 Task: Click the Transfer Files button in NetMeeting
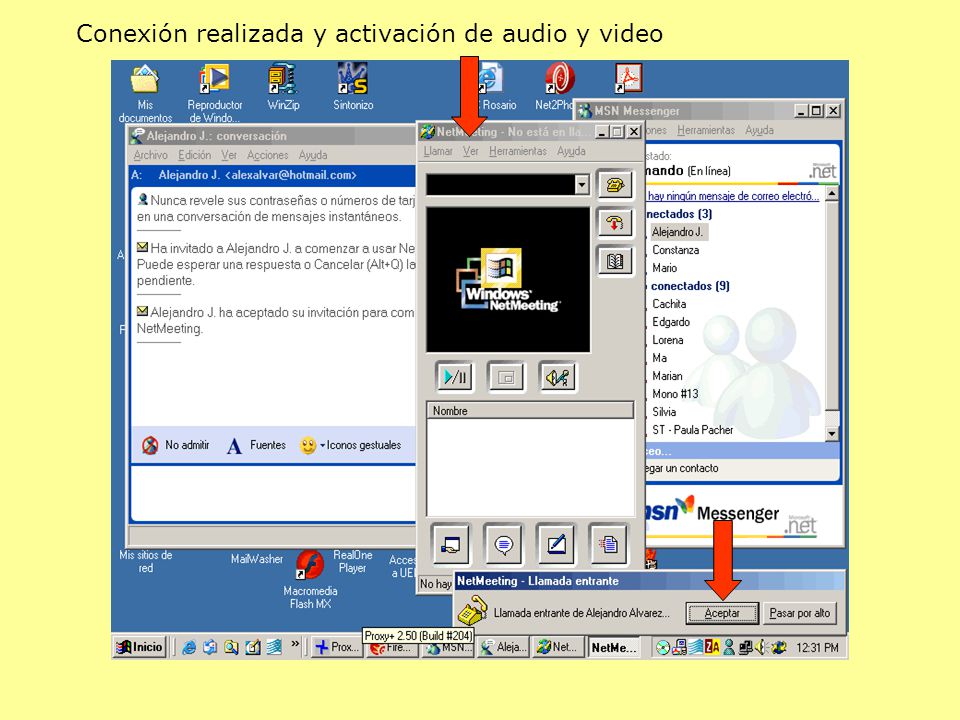[x=609, y=544]
